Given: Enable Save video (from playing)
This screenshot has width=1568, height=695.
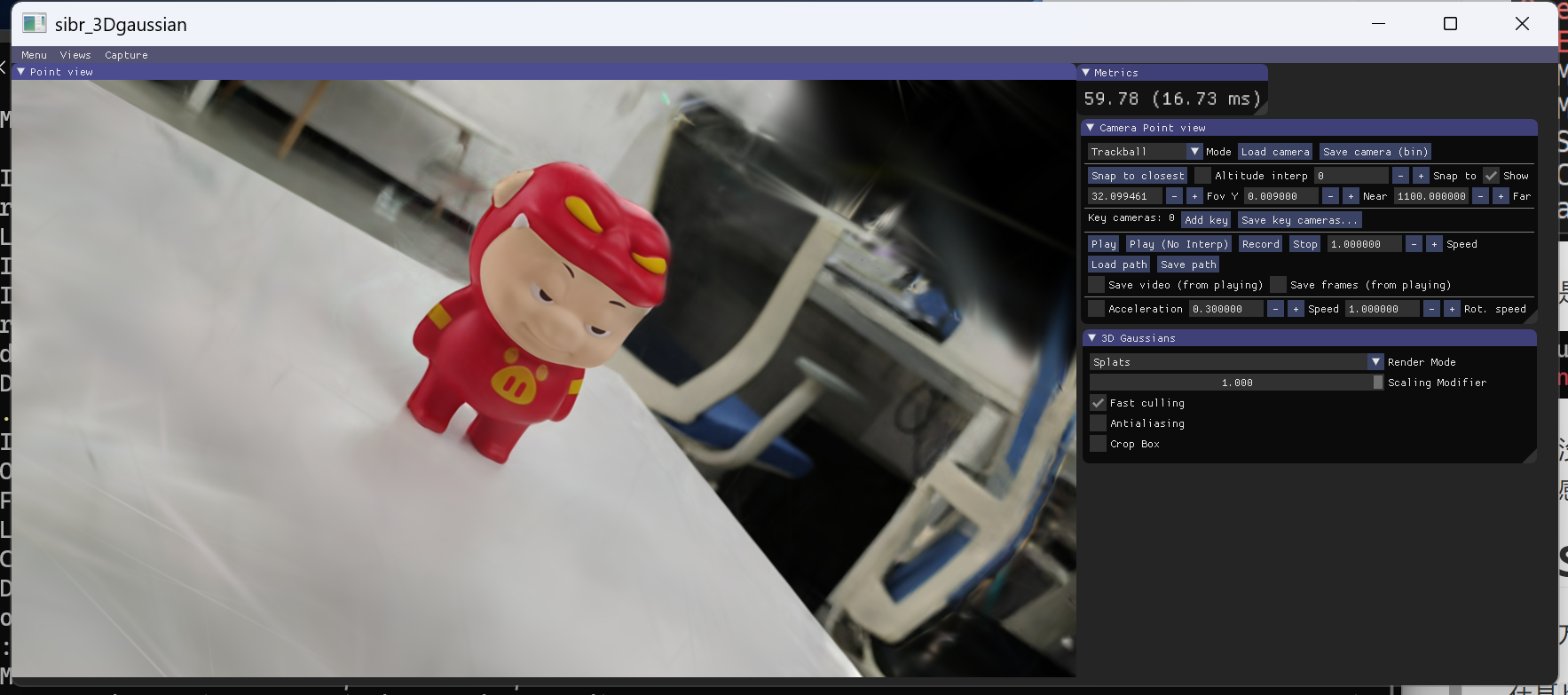Looking at the screenshot, I should 1096,285.
